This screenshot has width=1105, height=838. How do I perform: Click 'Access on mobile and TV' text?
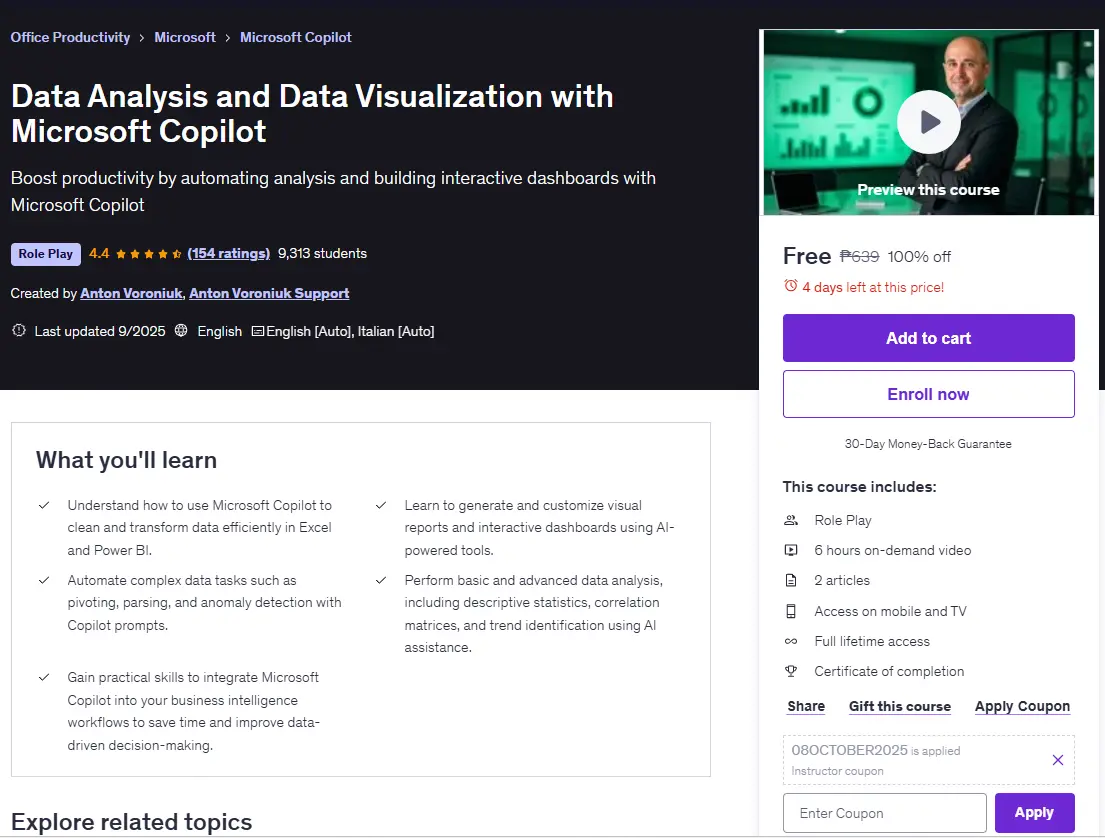[891, 611]
